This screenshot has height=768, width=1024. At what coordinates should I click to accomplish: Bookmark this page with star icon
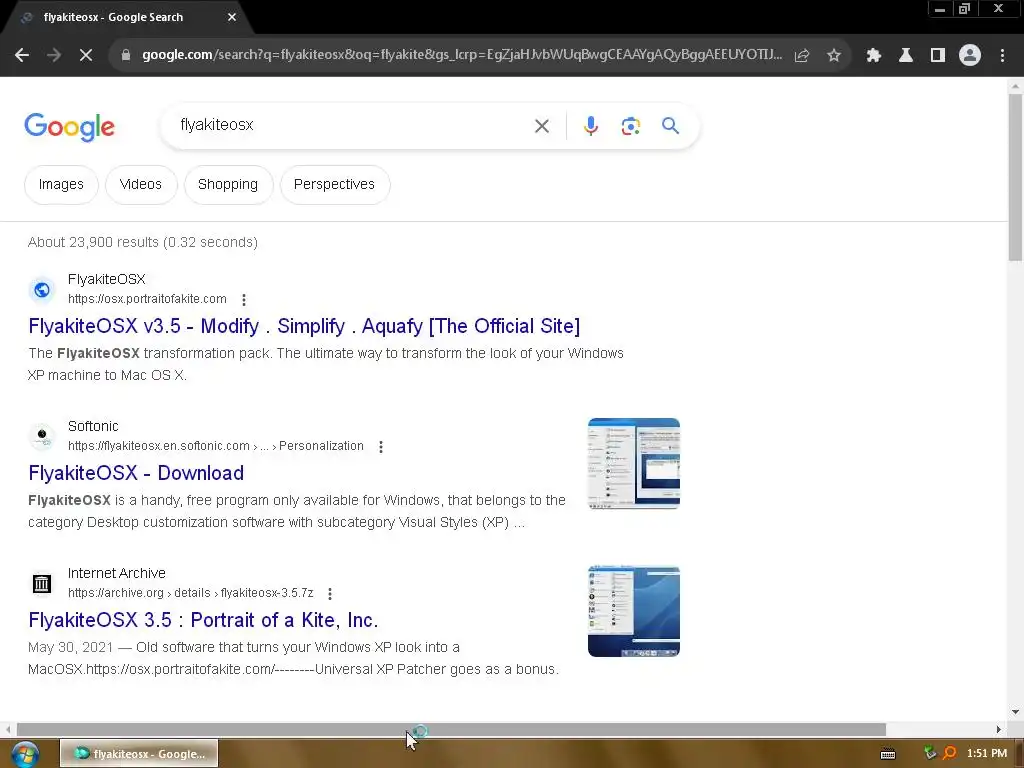(x=834, y=56)
